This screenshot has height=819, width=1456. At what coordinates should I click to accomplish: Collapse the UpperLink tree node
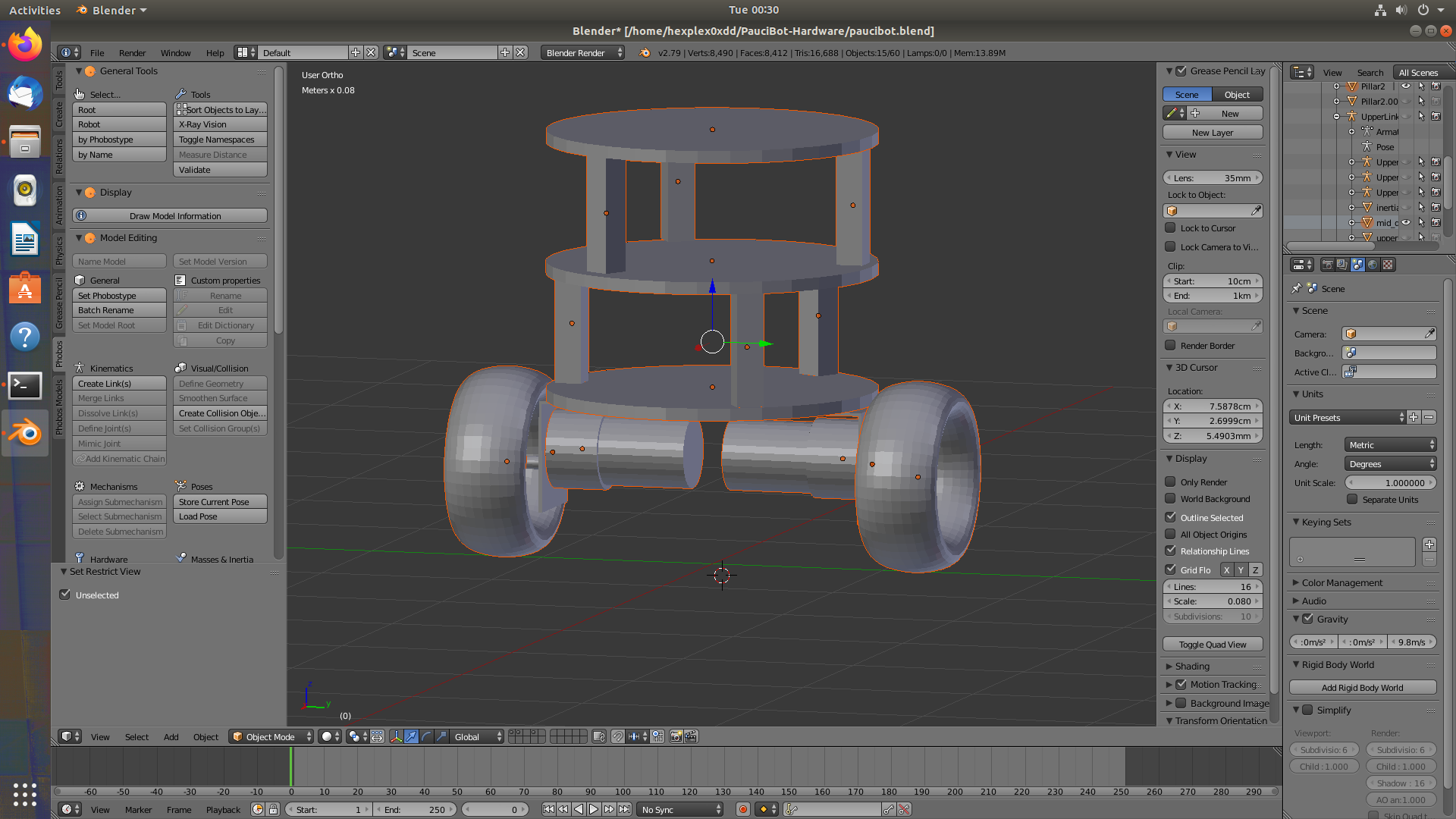tap(1336, 116)
